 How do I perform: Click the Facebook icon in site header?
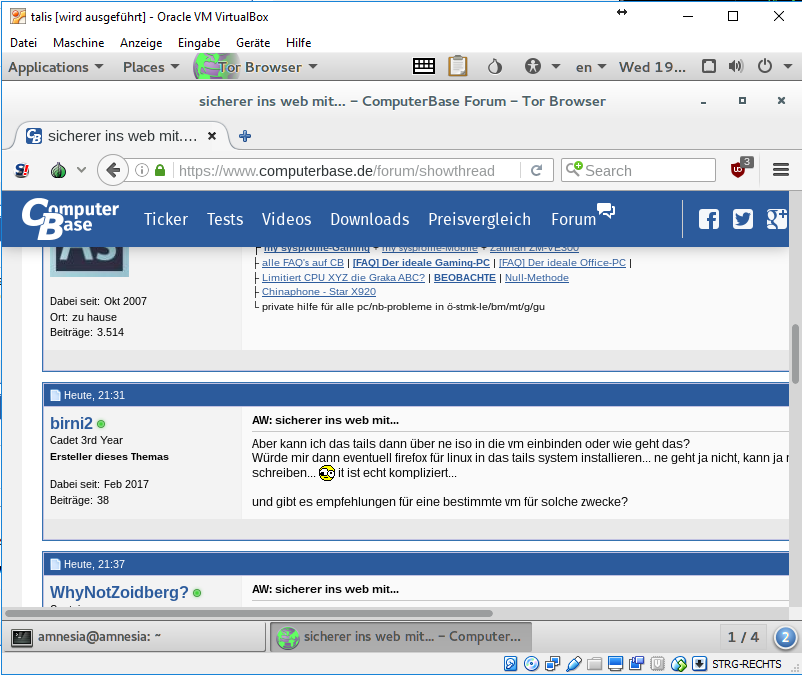(708, 219)
